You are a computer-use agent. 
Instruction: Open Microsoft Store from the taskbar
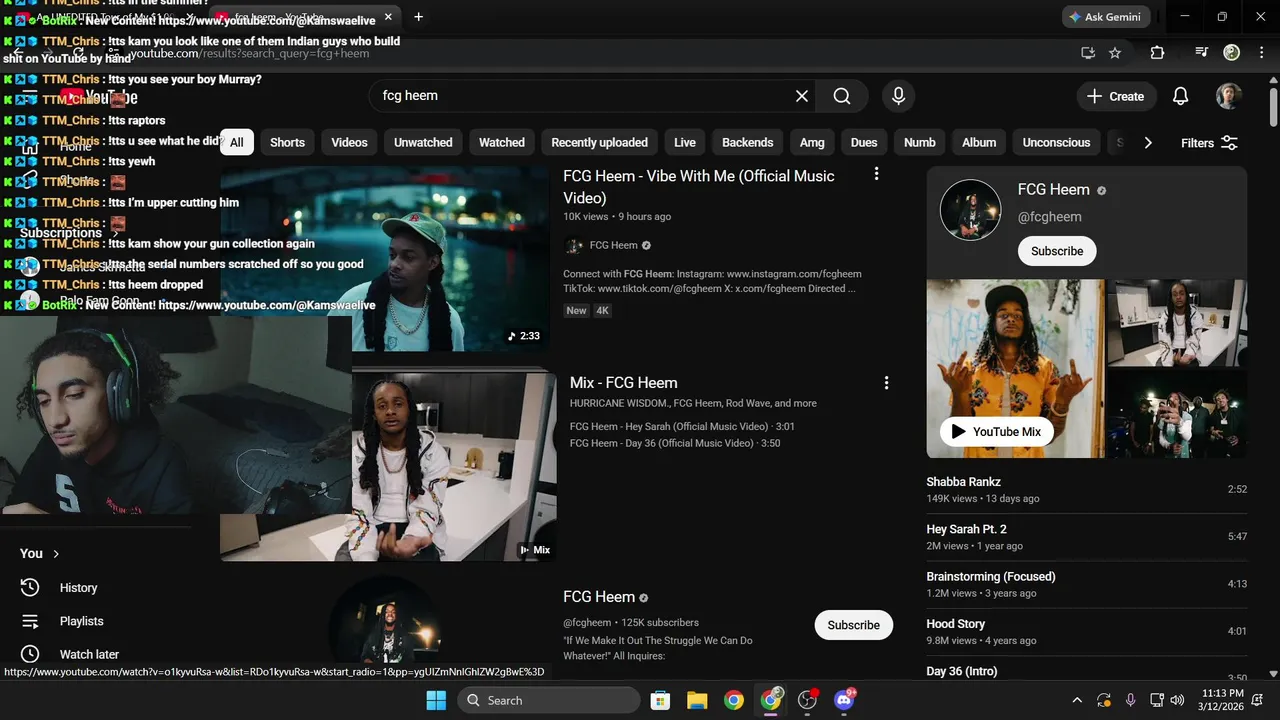pos(660,700)
